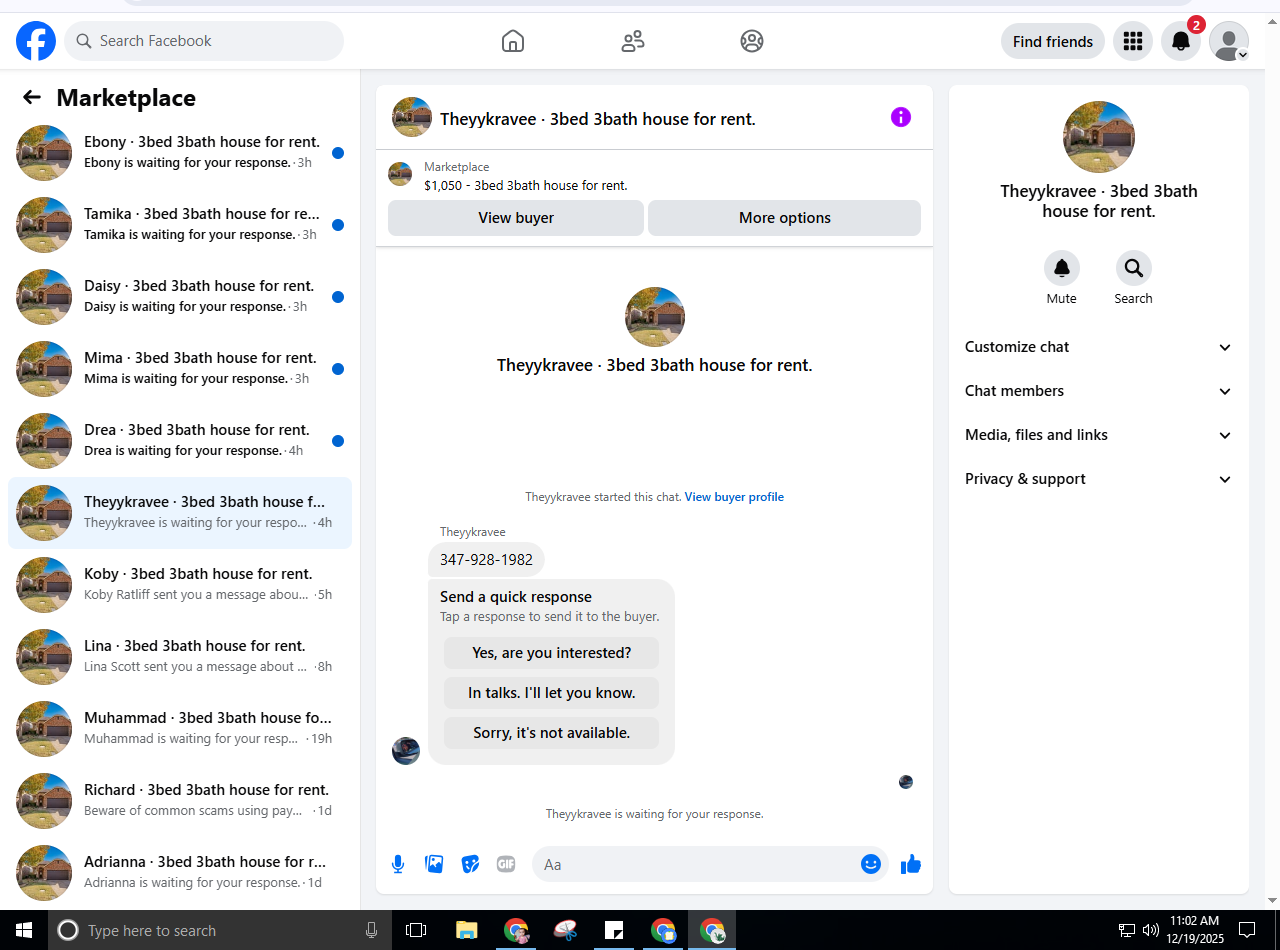
Task: Expand Media, files and links section
Action: pos(1098,435)
